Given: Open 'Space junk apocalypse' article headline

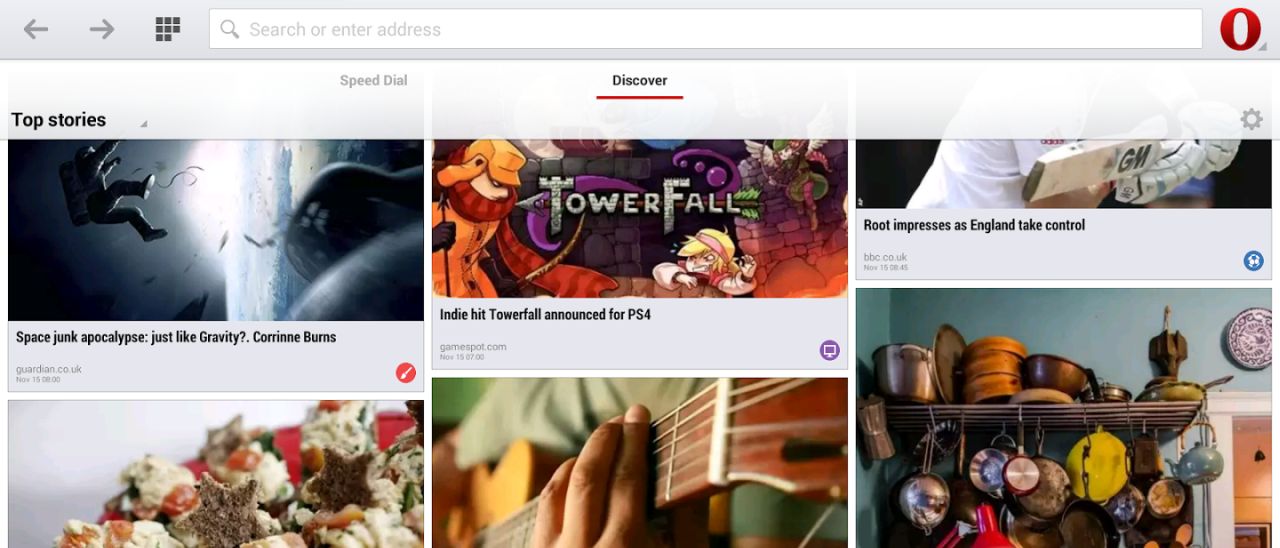Looking at the screenshot, I should coord(176,337).
